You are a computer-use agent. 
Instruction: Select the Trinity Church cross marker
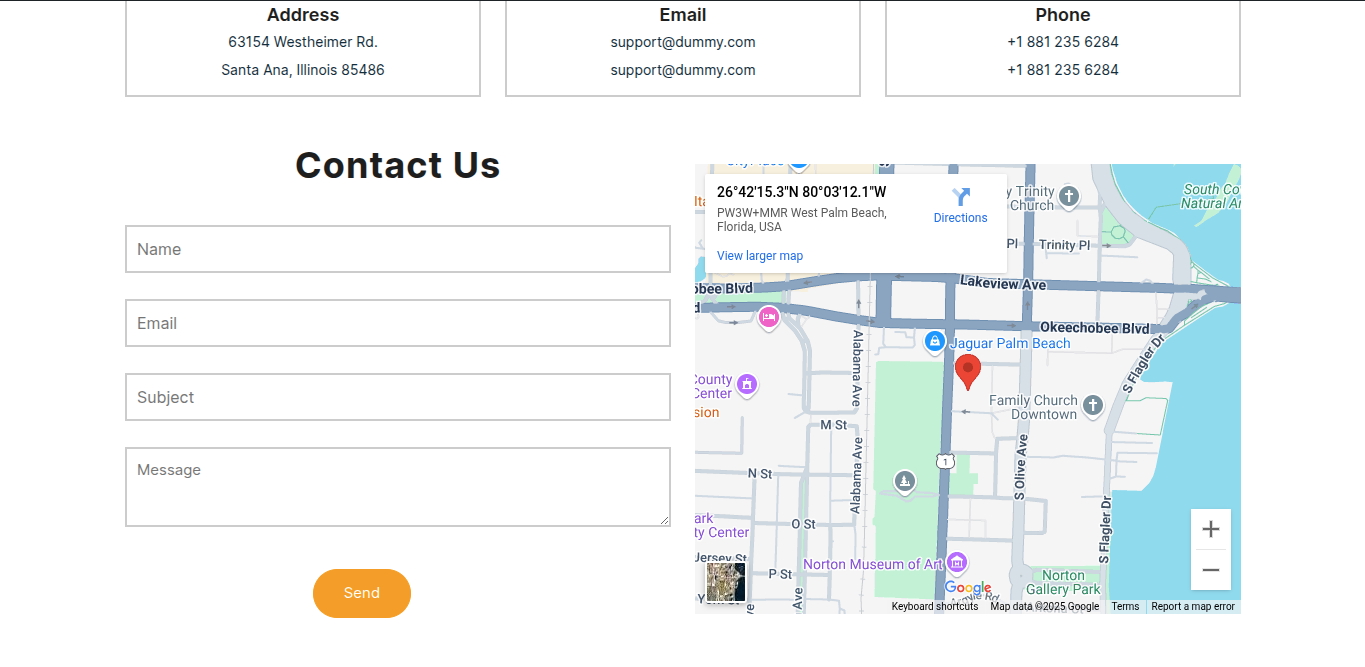click(x=1069, y=196)
